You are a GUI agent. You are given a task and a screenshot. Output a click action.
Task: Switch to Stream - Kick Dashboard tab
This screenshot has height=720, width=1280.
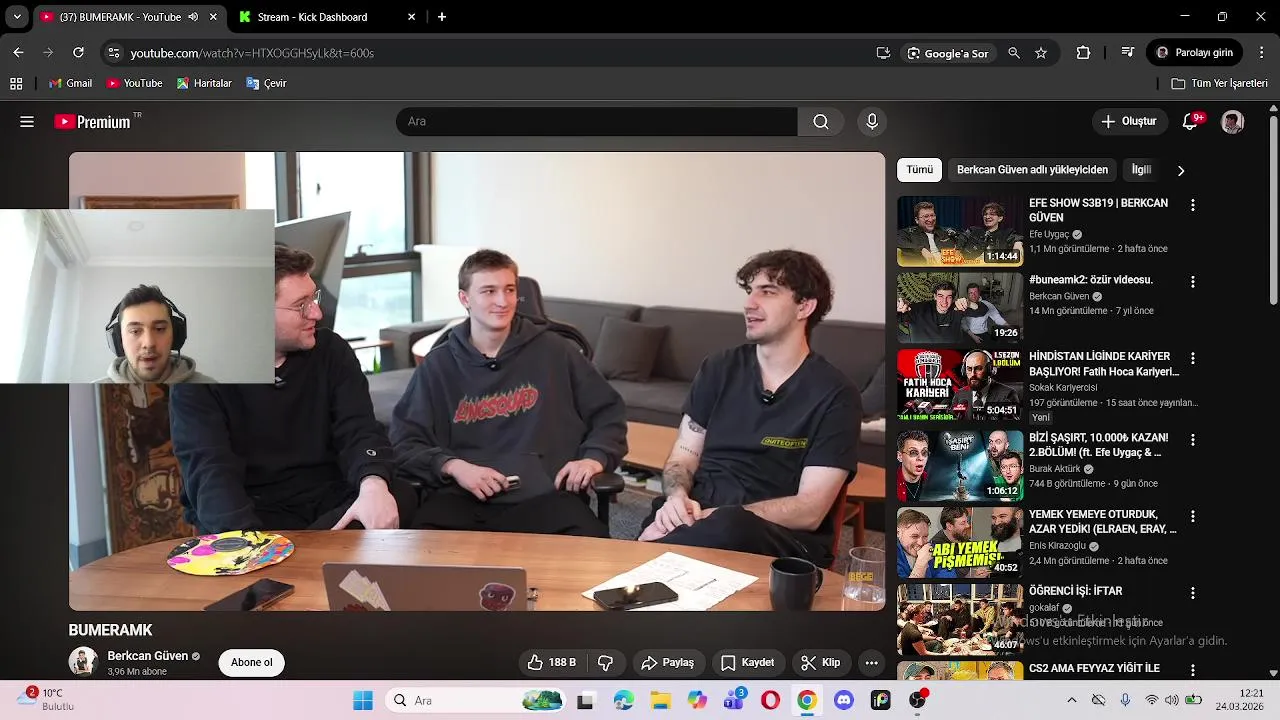(x=327, y=17)
